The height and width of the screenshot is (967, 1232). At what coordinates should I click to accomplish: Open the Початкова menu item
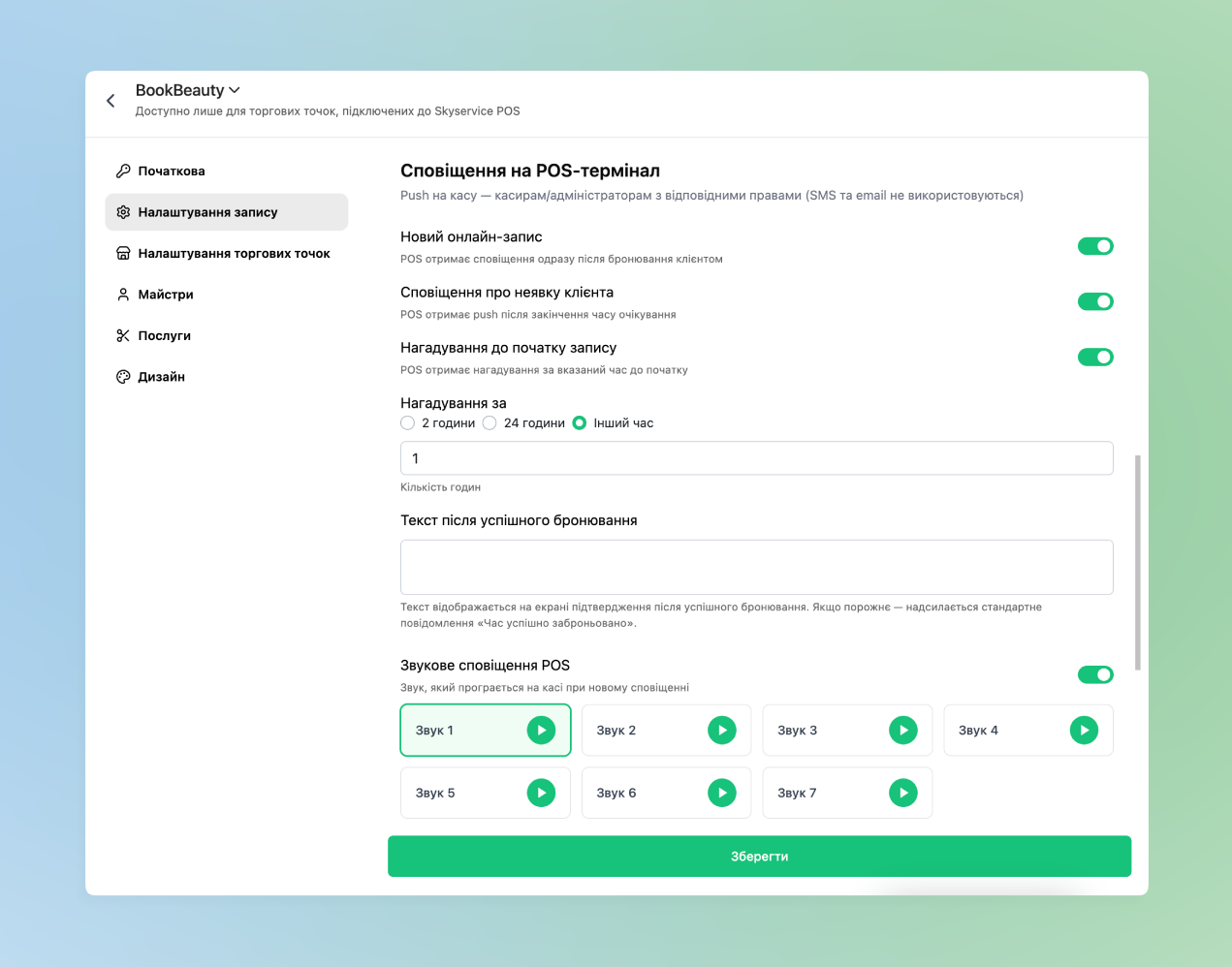click(227, 171)
